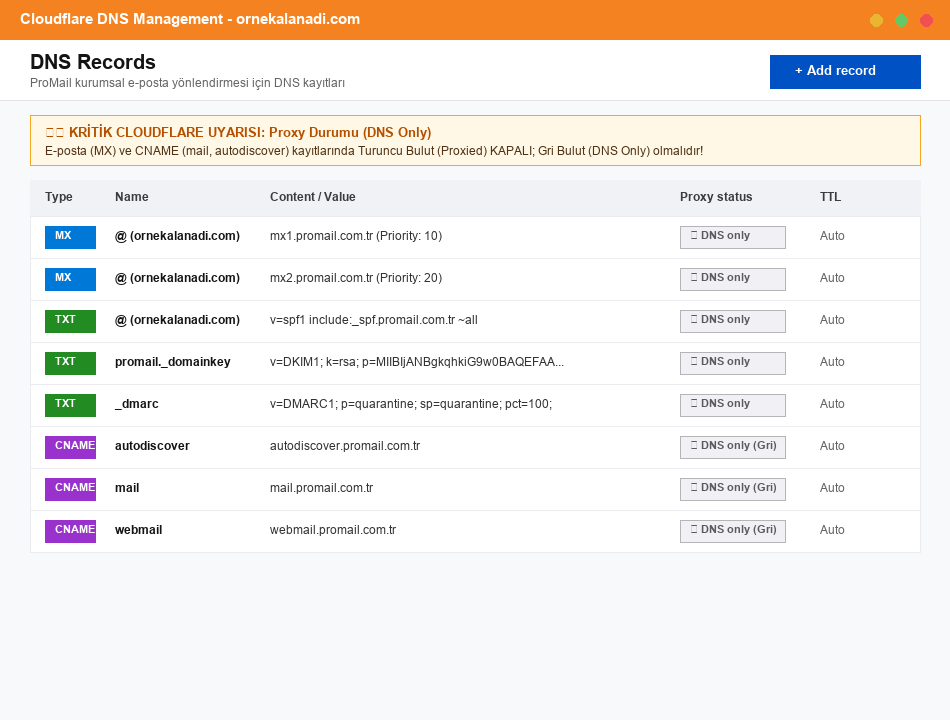Click the CNAME badge of mail row
950x720 pixels.
pos(70,488)
